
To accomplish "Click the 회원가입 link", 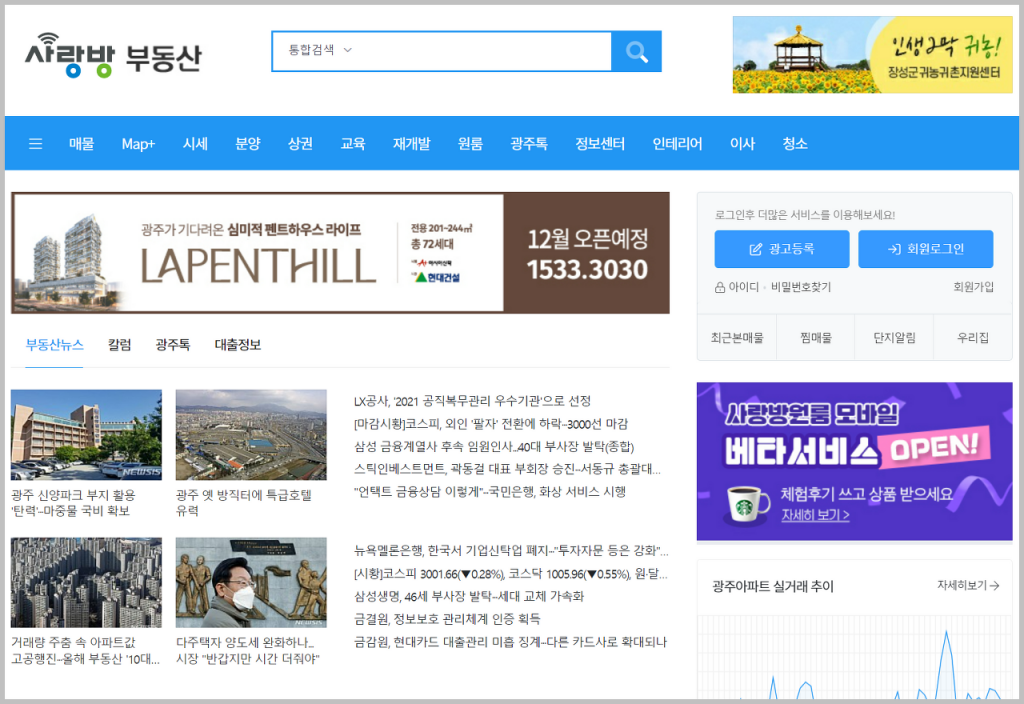I will 973,287.
